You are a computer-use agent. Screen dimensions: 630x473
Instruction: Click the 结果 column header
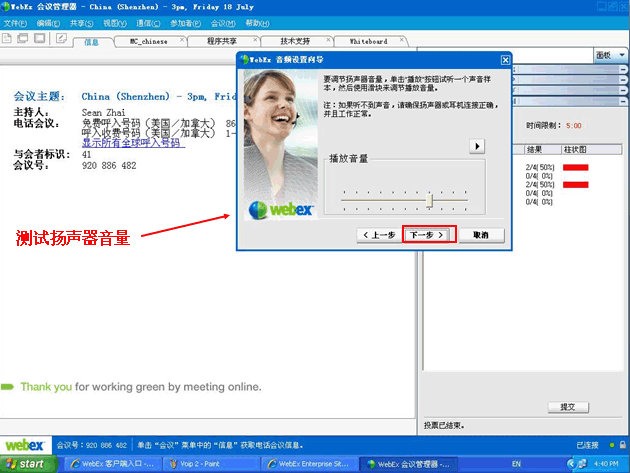tap(542, 150)
